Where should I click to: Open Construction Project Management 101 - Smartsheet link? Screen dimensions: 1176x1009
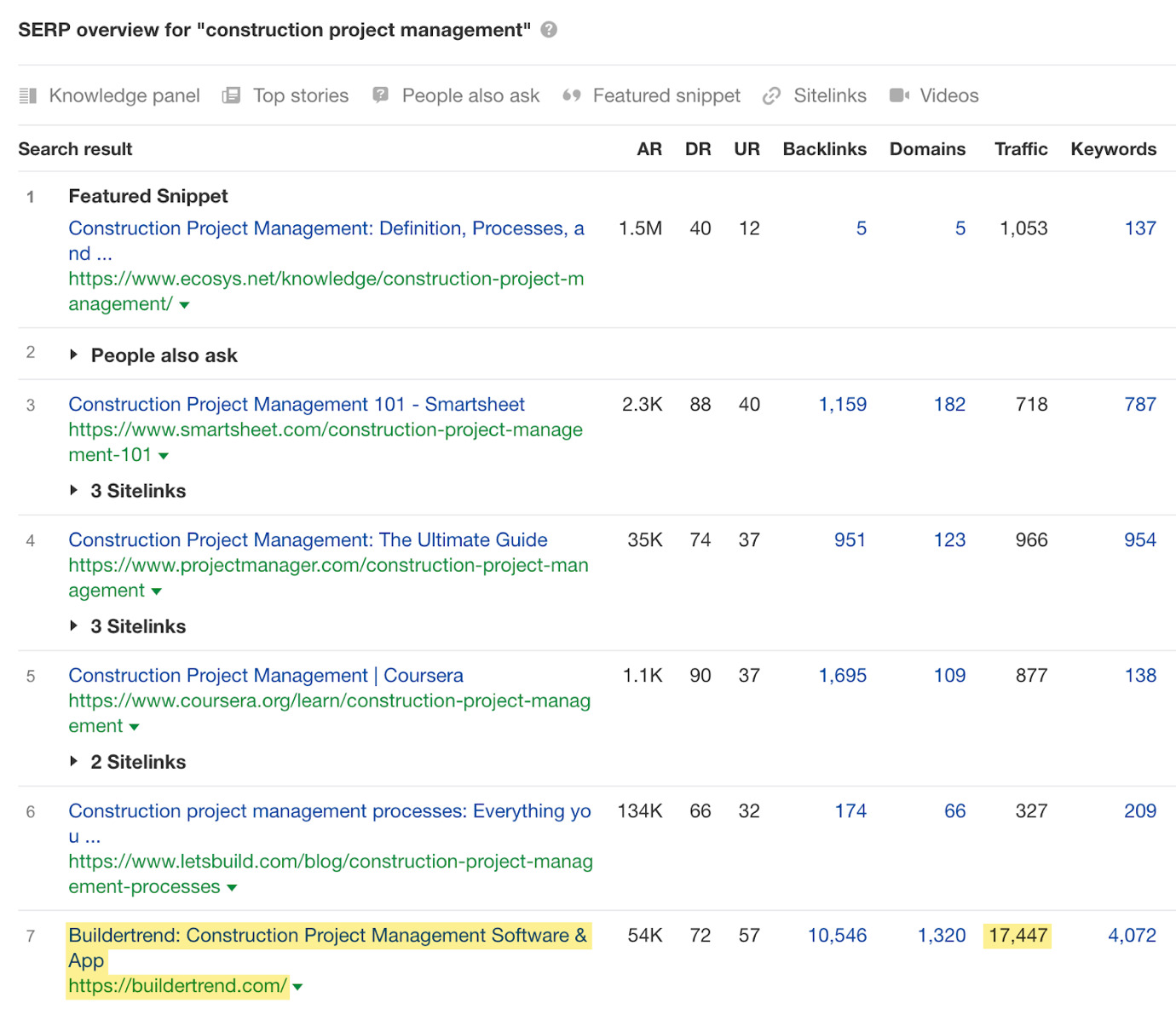point(297,404)
